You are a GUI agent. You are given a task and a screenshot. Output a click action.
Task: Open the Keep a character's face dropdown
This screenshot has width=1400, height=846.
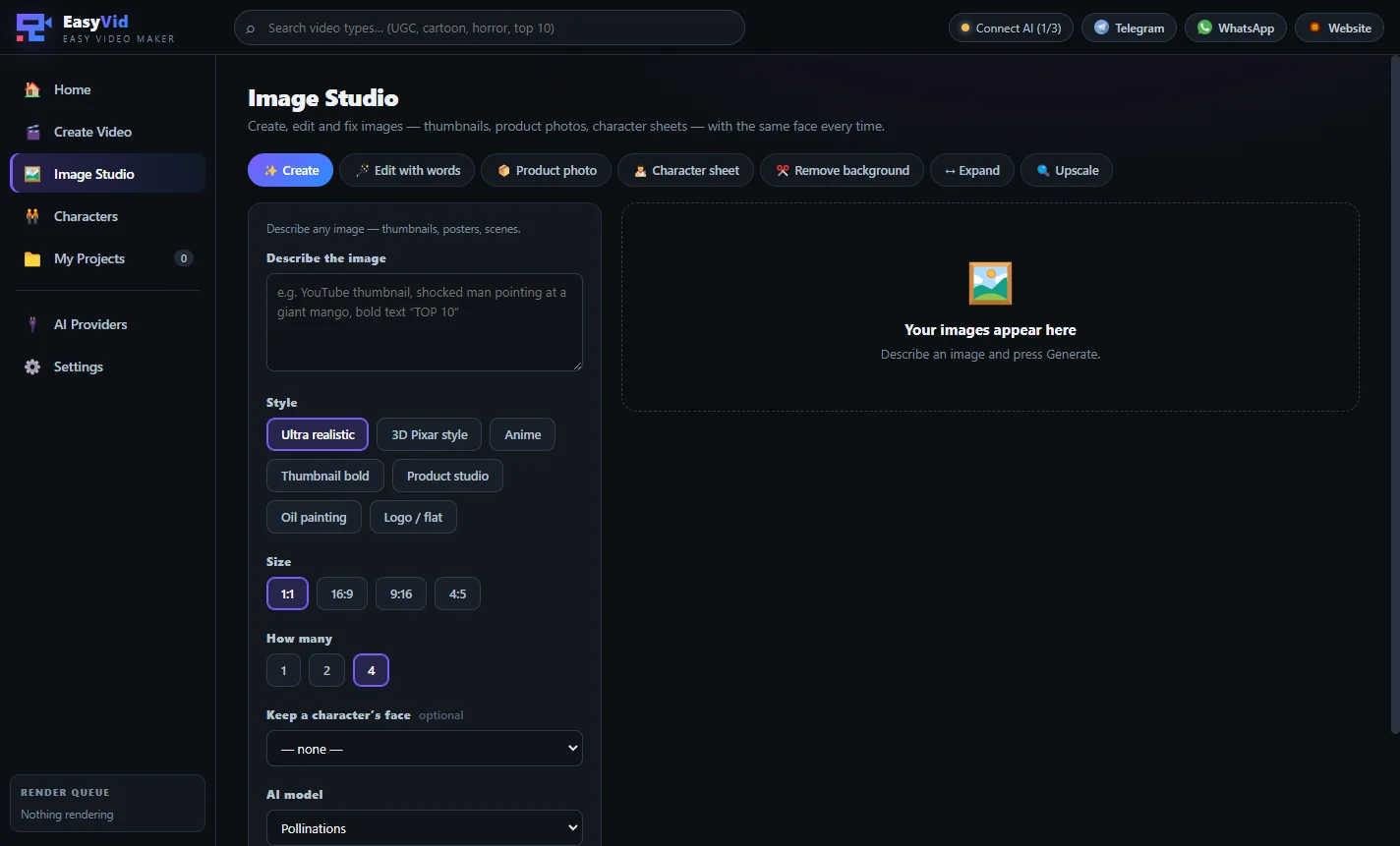coord(425,749)
